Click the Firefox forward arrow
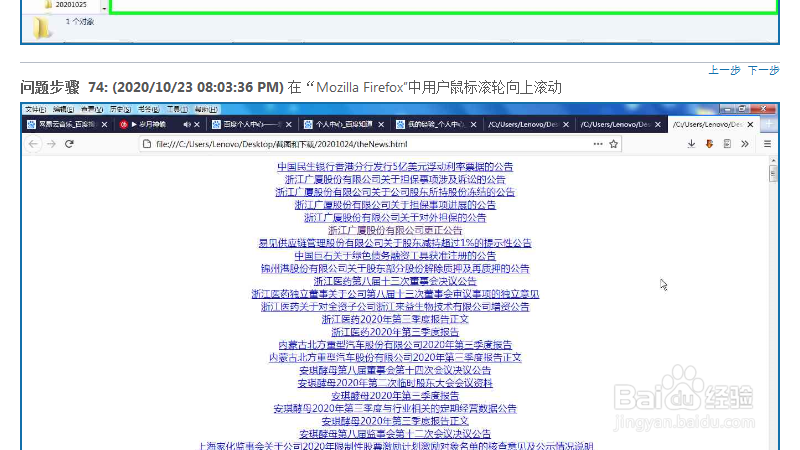The height and width of the screenshot is (450, 800). pyautogui.click(x=51, y=144)
